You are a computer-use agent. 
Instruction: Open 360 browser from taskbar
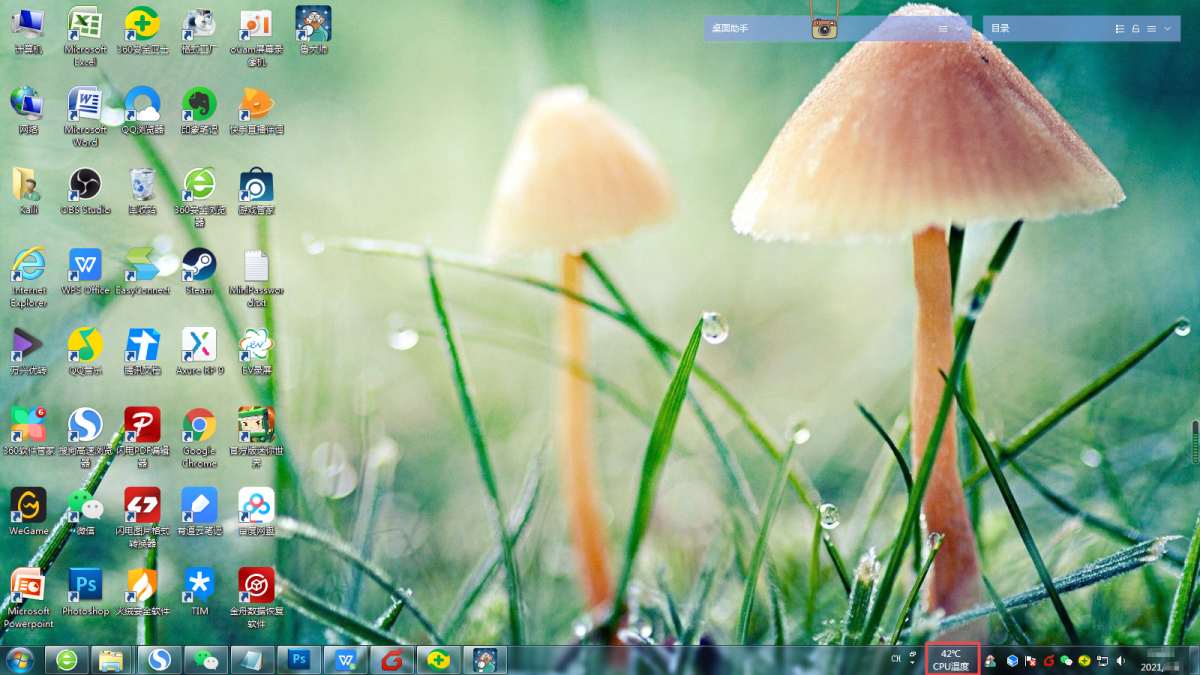(67, 660)
